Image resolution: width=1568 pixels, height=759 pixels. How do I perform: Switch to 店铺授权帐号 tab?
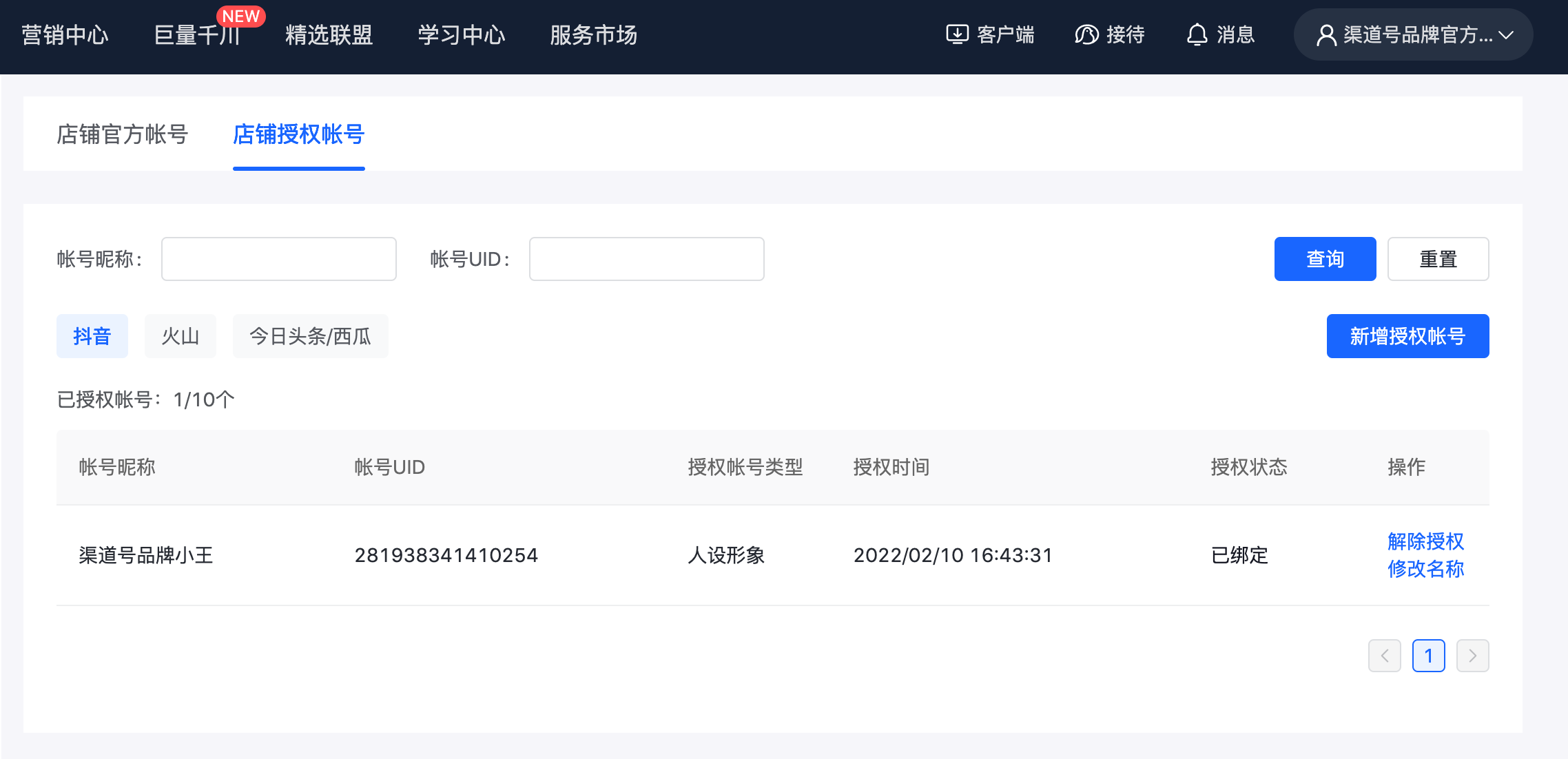click(298, 134)
